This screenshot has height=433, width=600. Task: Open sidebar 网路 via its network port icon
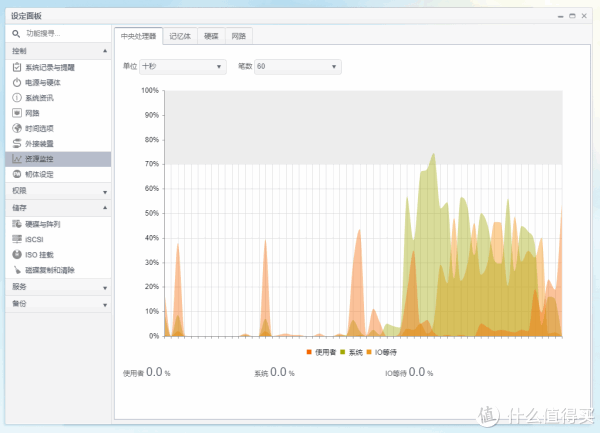pos(17,113)
